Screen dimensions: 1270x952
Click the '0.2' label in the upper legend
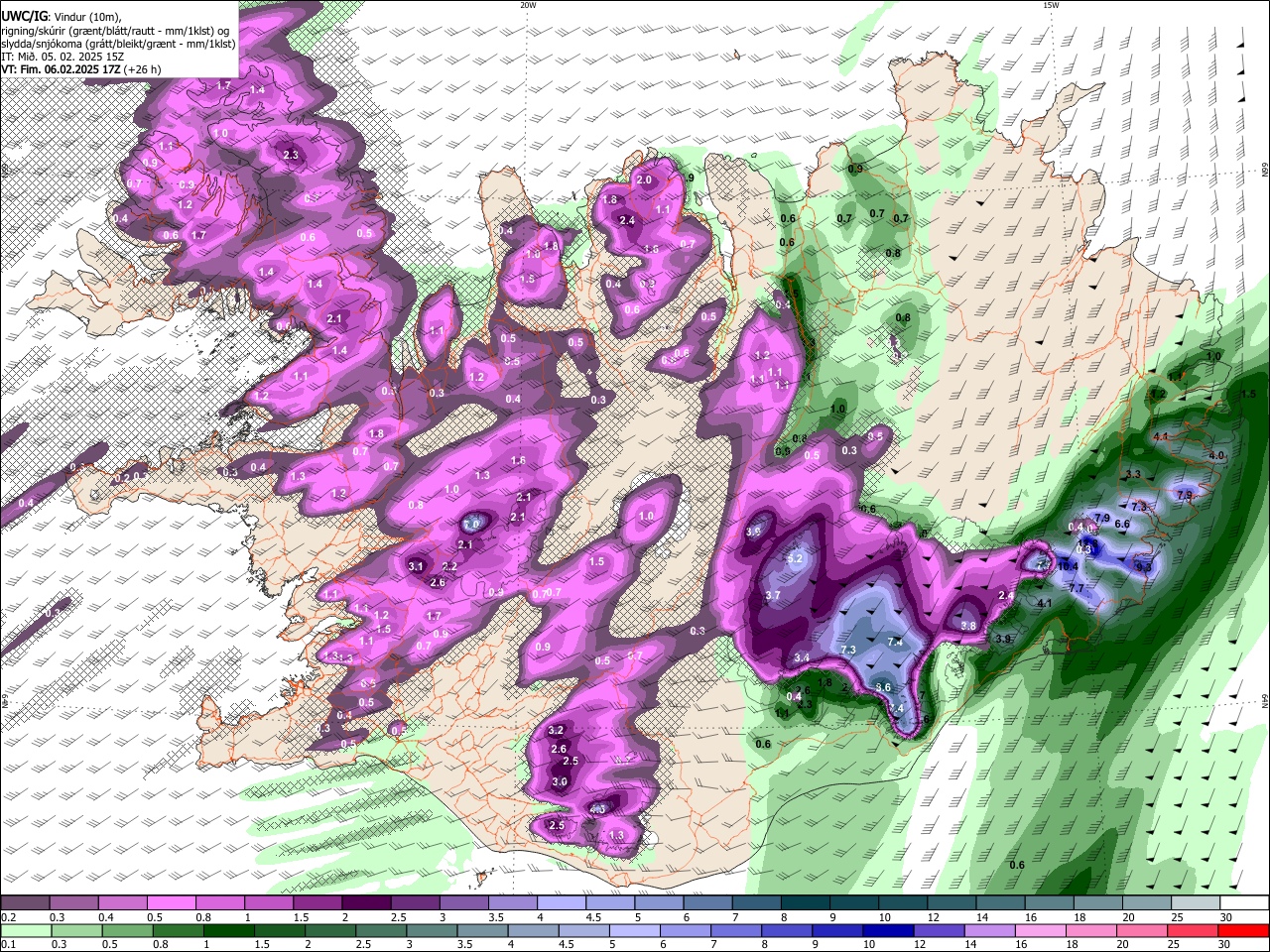point(9,917)
